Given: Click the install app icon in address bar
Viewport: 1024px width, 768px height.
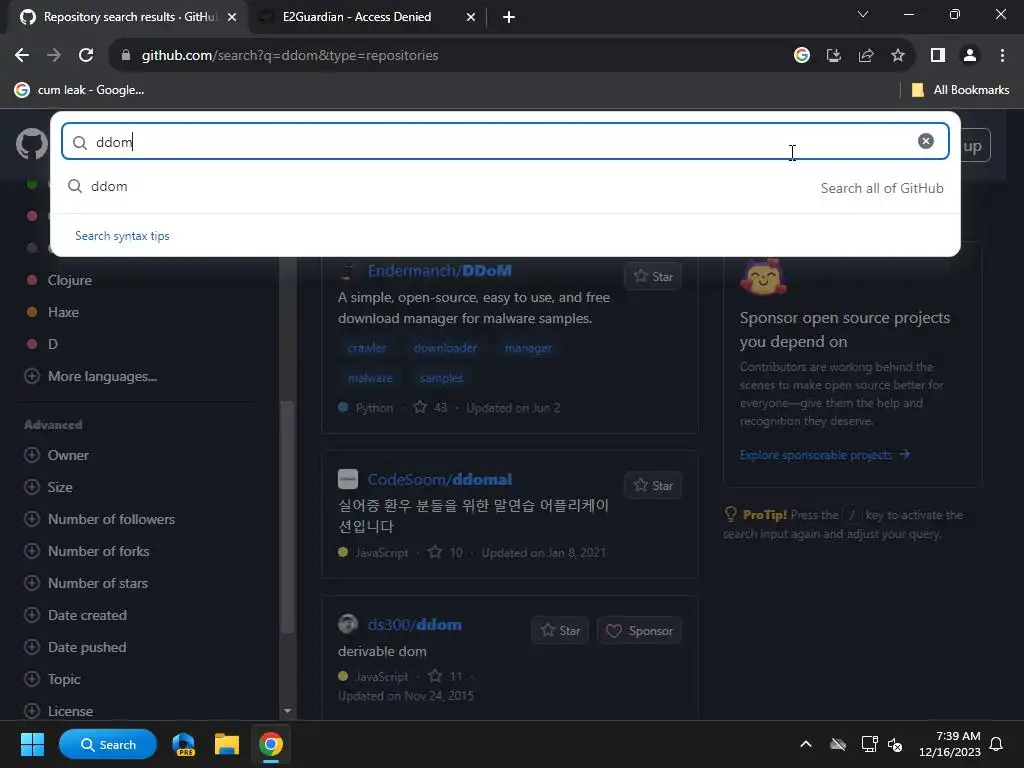Looking at the screenshot, I should pyautogui.click(x=834, y=56).
